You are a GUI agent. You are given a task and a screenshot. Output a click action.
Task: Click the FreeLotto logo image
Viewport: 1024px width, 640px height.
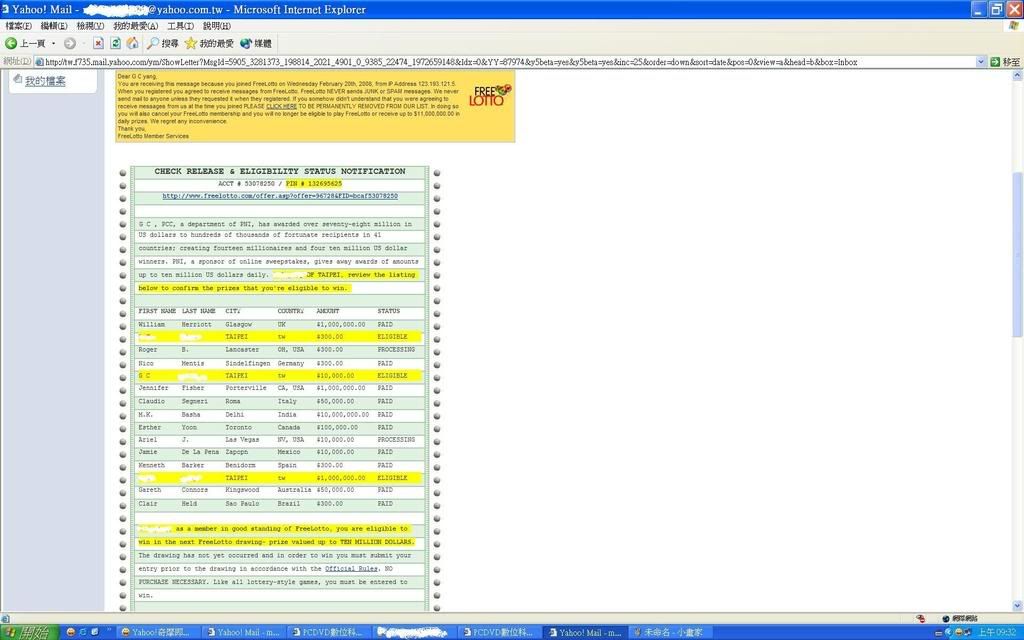coord(491,95)
